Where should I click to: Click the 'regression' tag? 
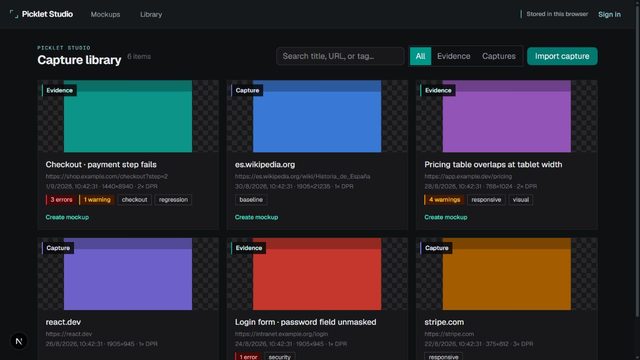tap(173, 200)
